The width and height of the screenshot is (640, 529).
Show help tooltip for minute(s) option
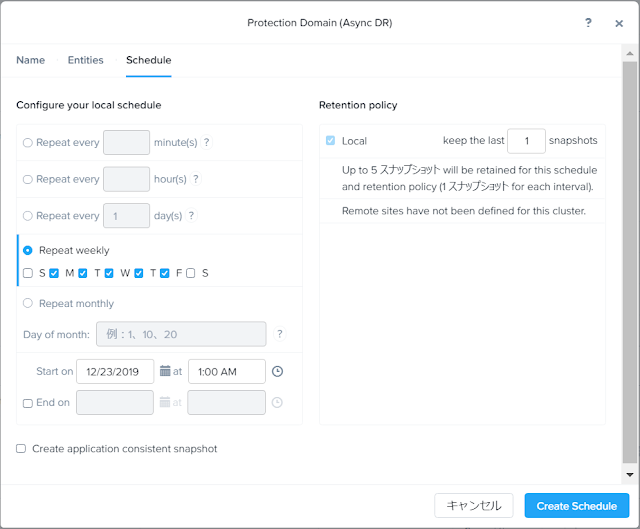point(207,142)
